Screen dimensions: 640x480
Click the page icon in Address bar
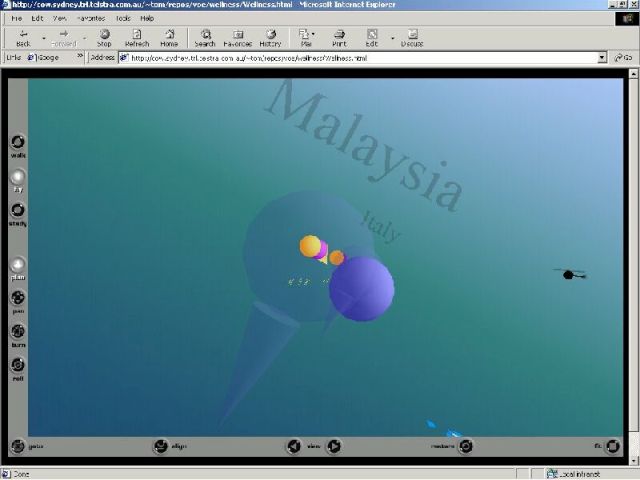[124, 58]
